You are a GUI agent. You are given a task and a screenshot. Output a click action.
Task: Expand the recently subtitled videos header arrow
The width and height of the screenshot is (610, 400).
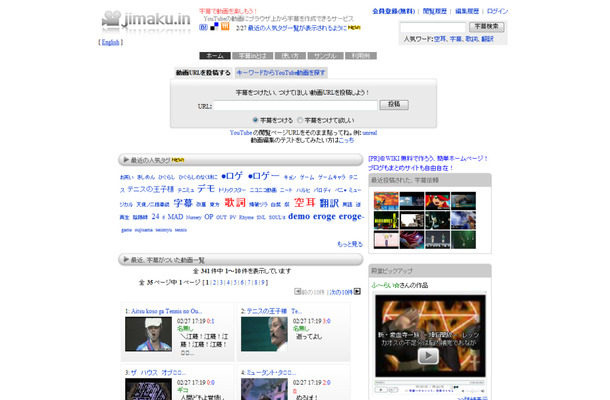[x=126, y=259]
